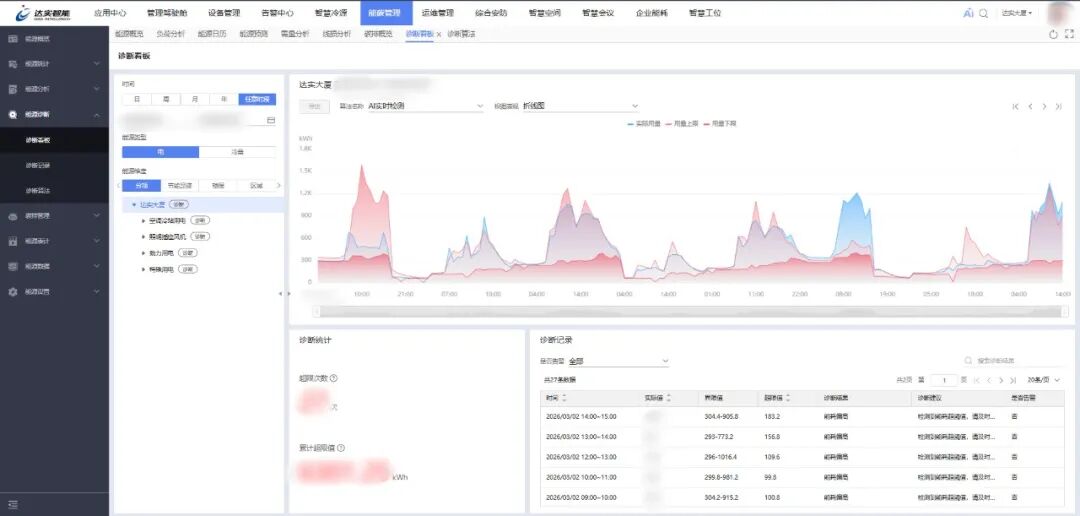Open the AI实时检测 algorithm dropdown
This screenshot has width=1080, height=516.
pos(425,105)
